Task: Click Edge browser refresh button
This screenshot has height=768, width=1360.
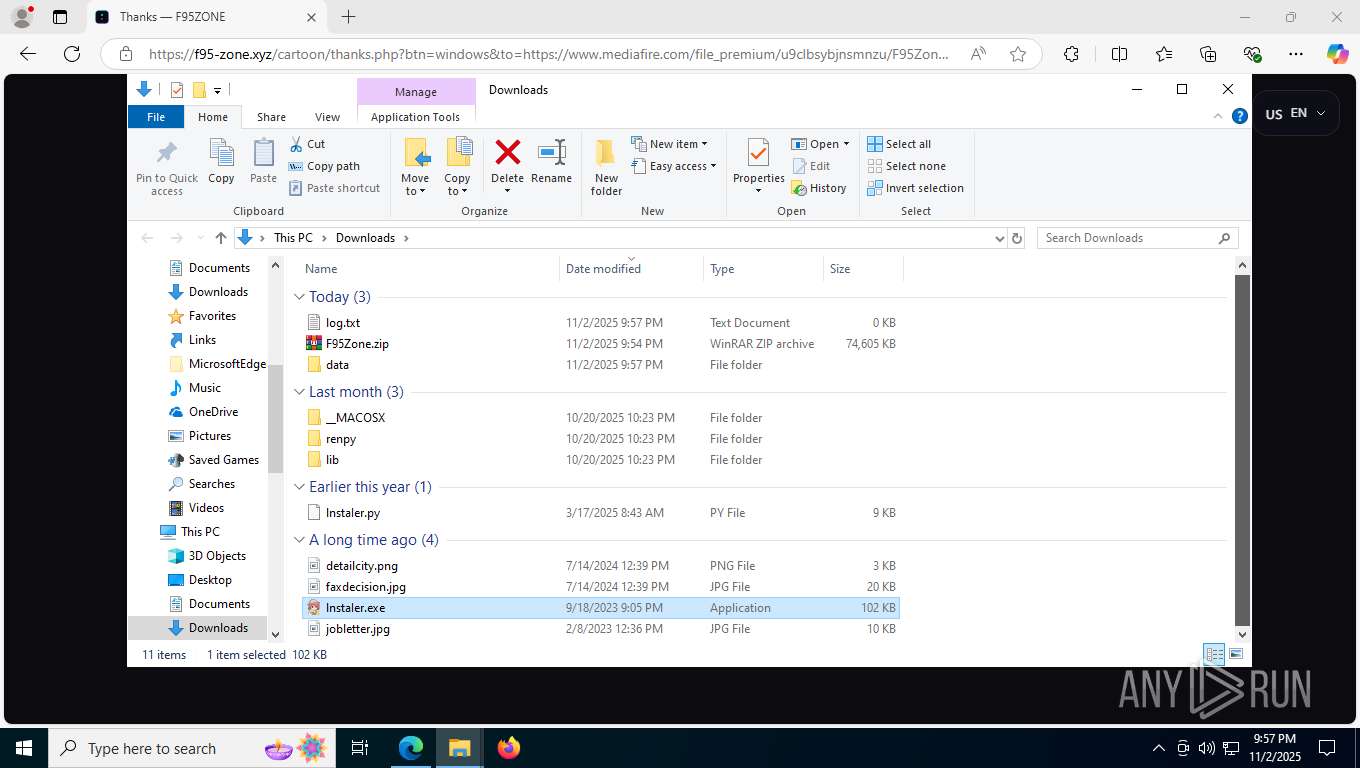Action: pyautogui.click(x=72, y=54)
